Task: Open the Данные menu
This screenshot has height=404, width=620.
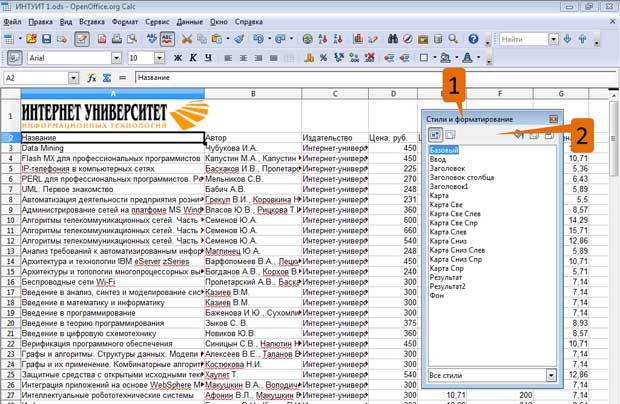Action: [x=189, y=22]
